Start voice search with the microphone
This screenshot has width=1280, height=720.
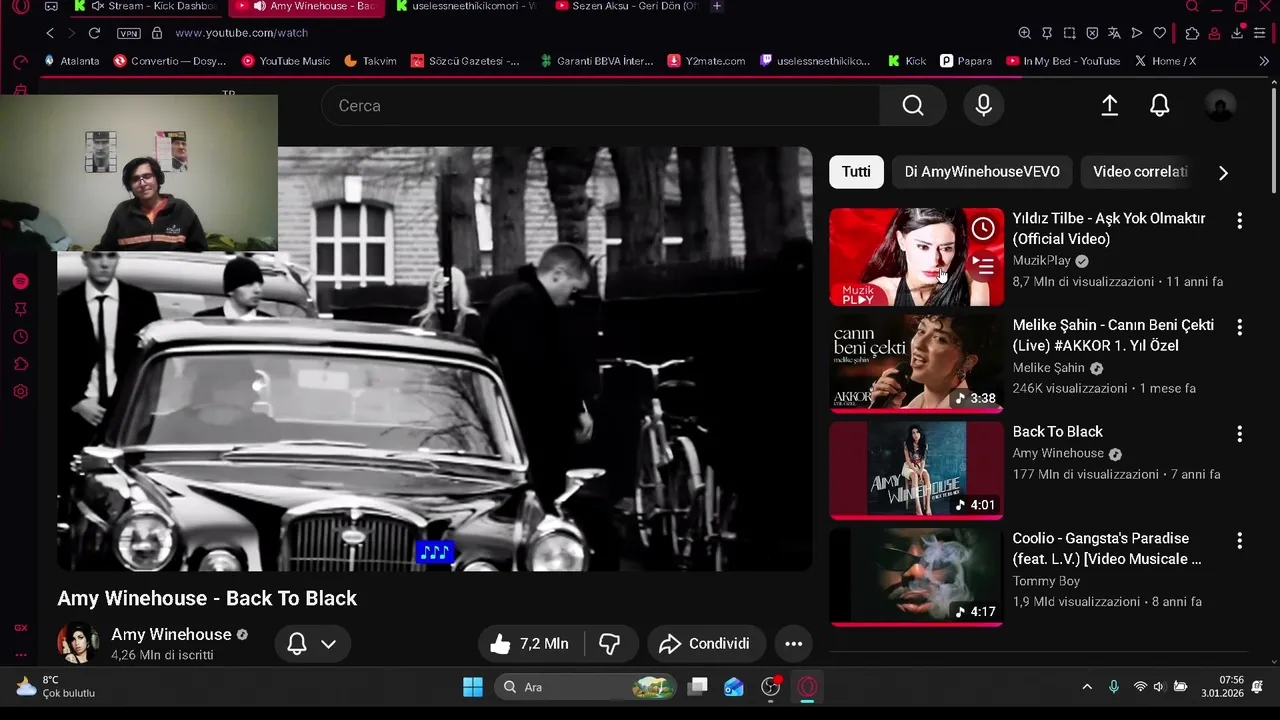pyautogui.click(x=984, y=106)
